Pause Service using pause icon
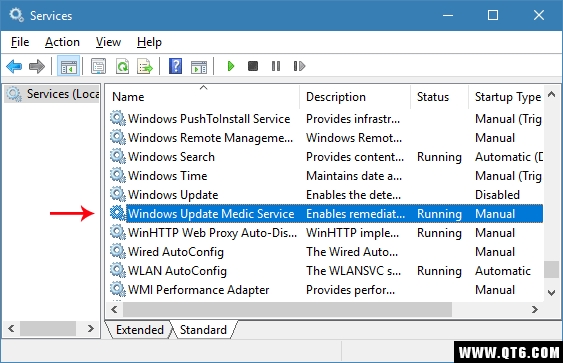The image size is (563, 363). [x=276, y=66]
